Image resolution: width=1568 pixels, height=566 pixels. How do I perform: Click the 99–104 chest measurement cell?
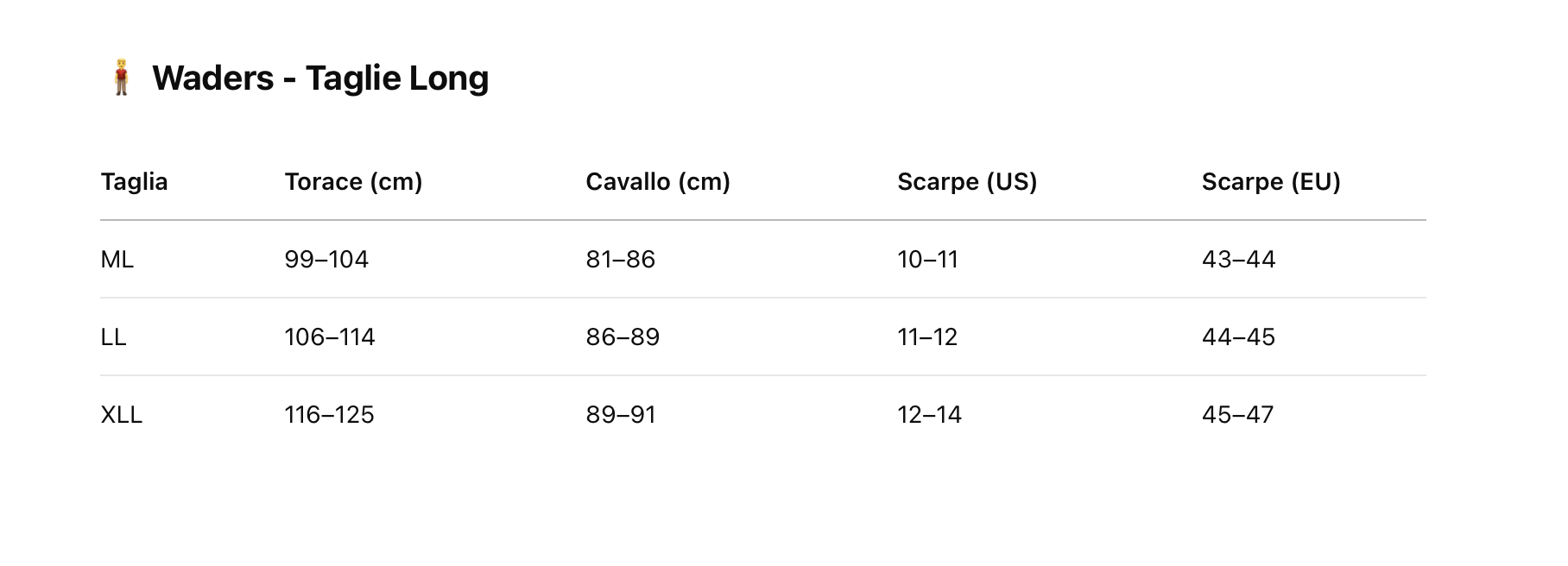[x=326, y=260]
